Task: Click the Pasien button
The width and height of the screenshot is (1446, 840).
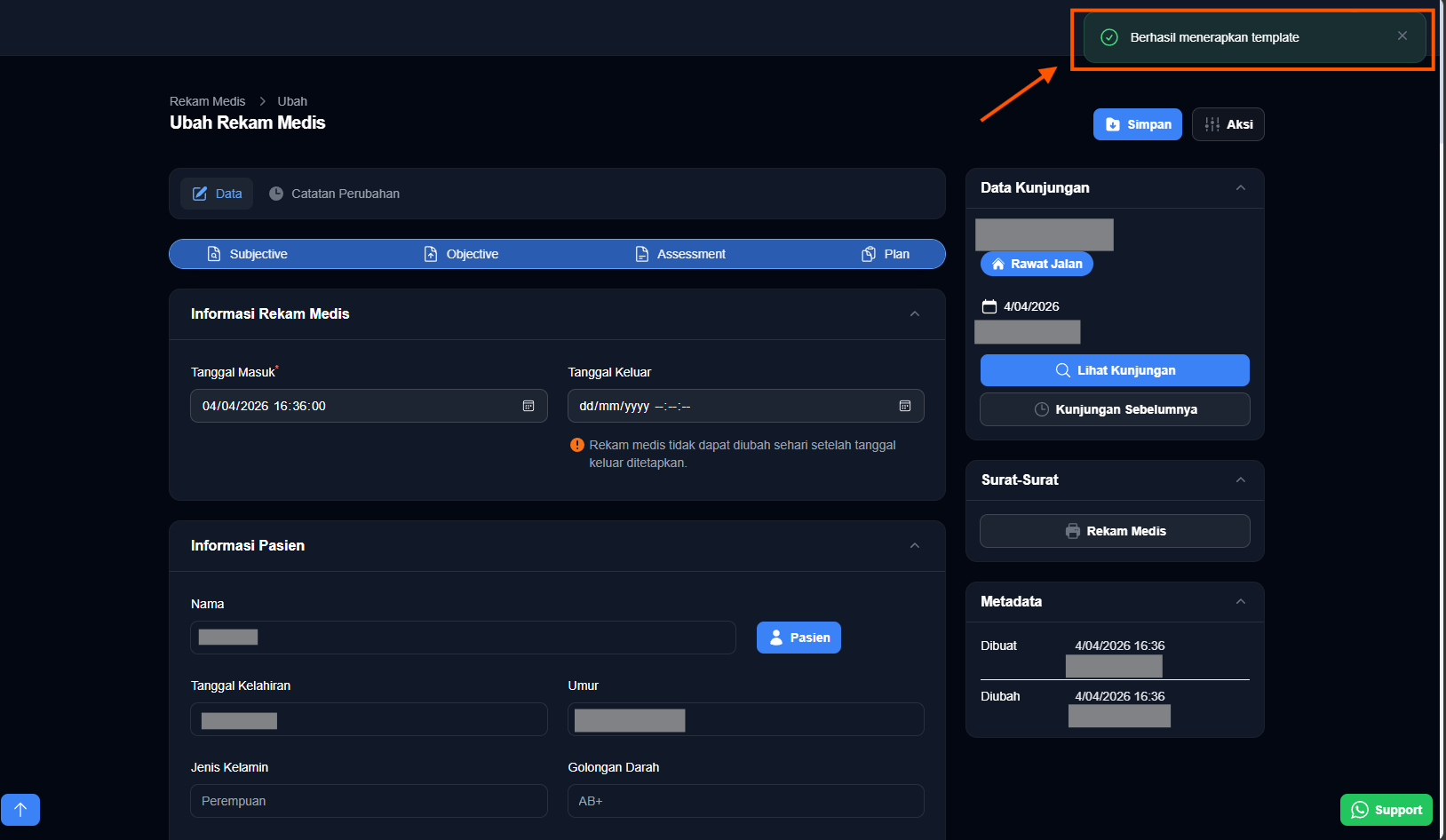Action: click(798, 638)
